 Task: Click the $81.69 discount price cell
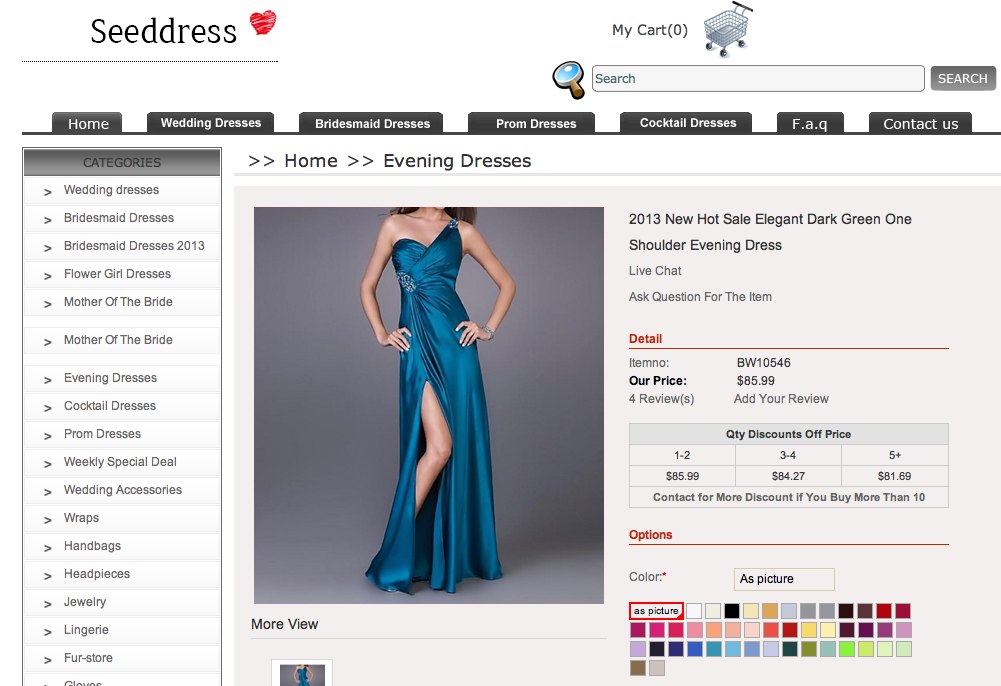point(894,476)
